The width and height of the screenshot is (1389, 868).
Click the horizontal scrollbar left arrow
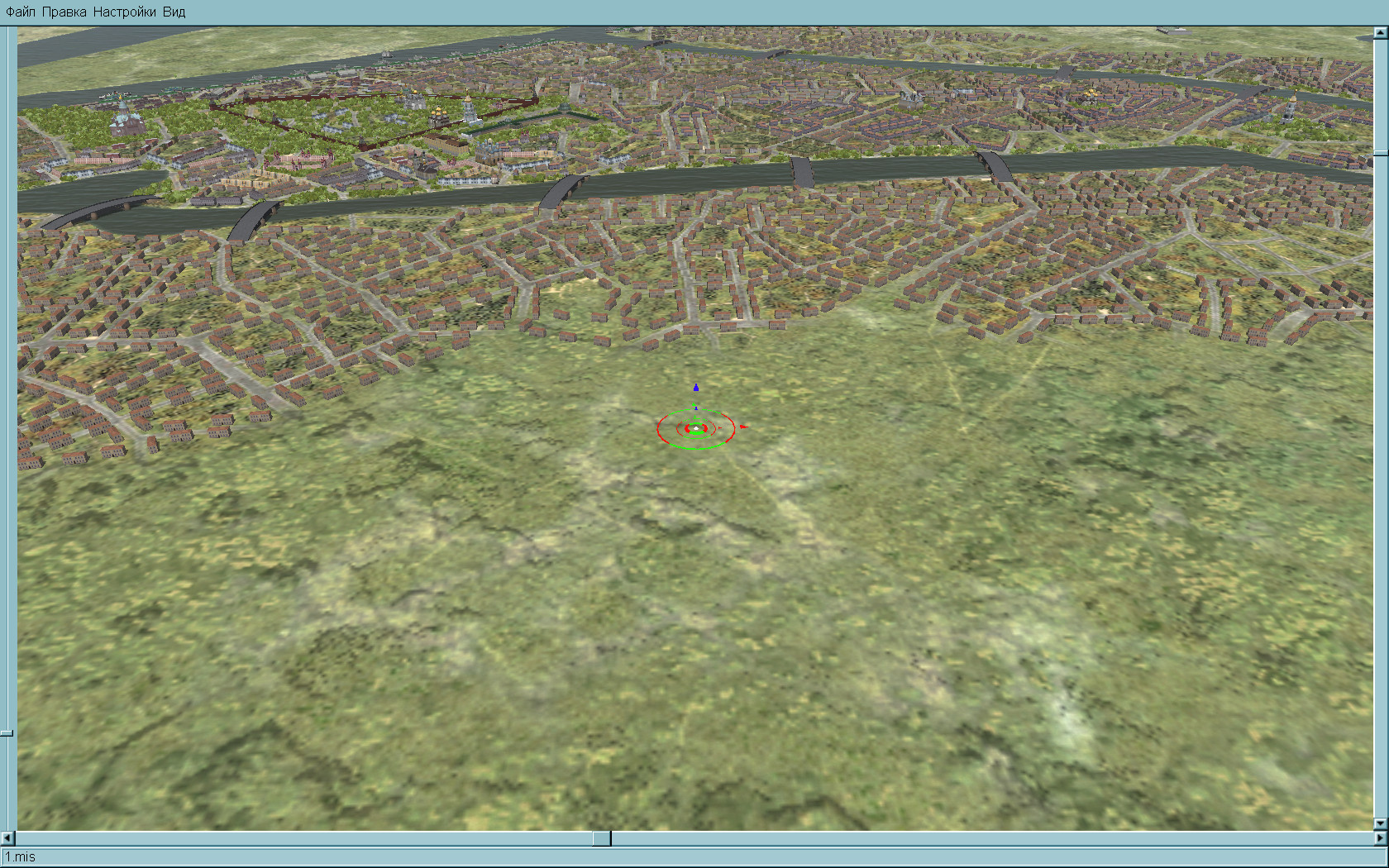coord(8,838)
